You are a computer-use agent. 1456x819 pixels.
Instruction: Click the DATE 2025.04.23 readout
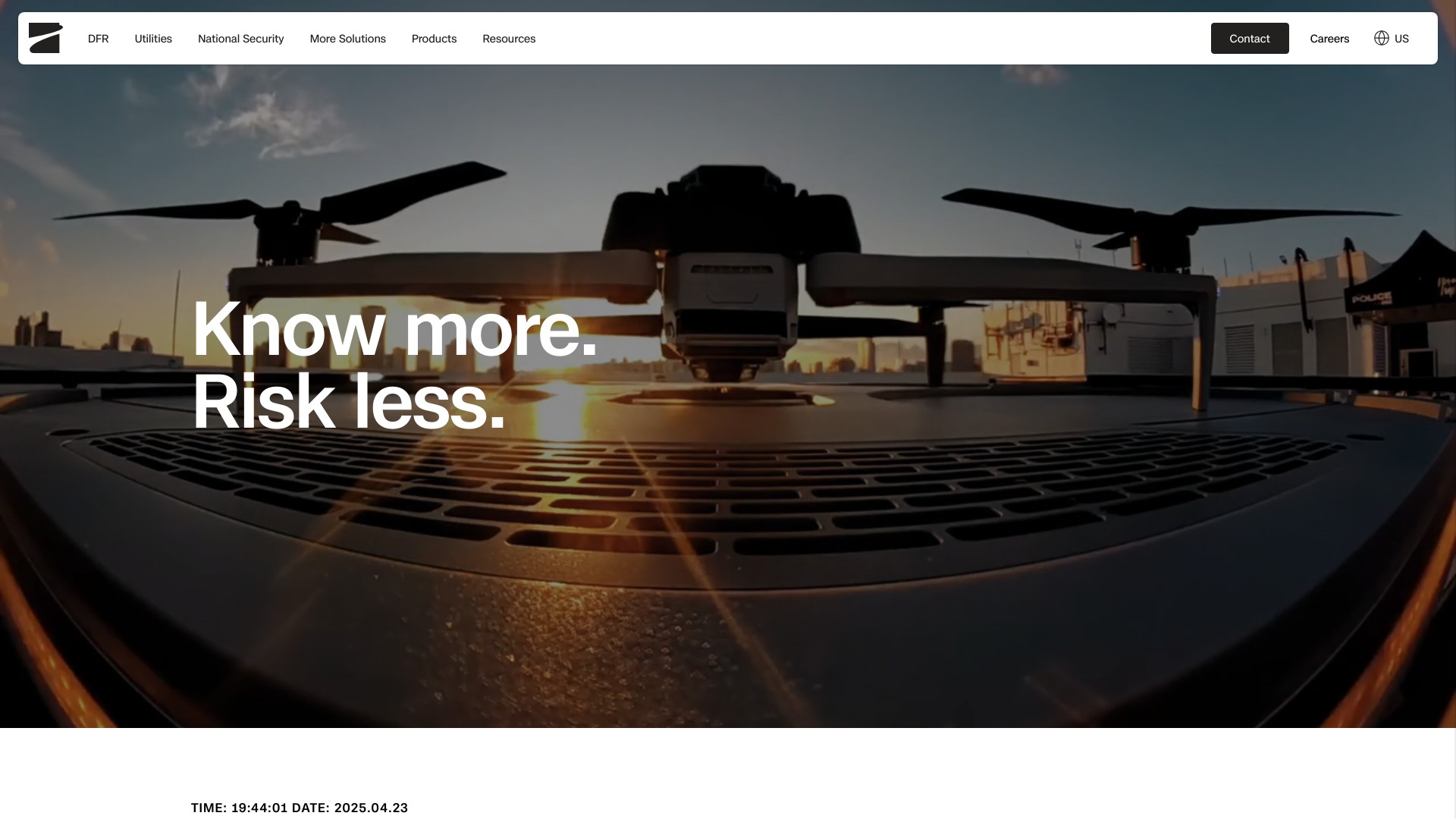pyautogui.click(x=350, y=808)
